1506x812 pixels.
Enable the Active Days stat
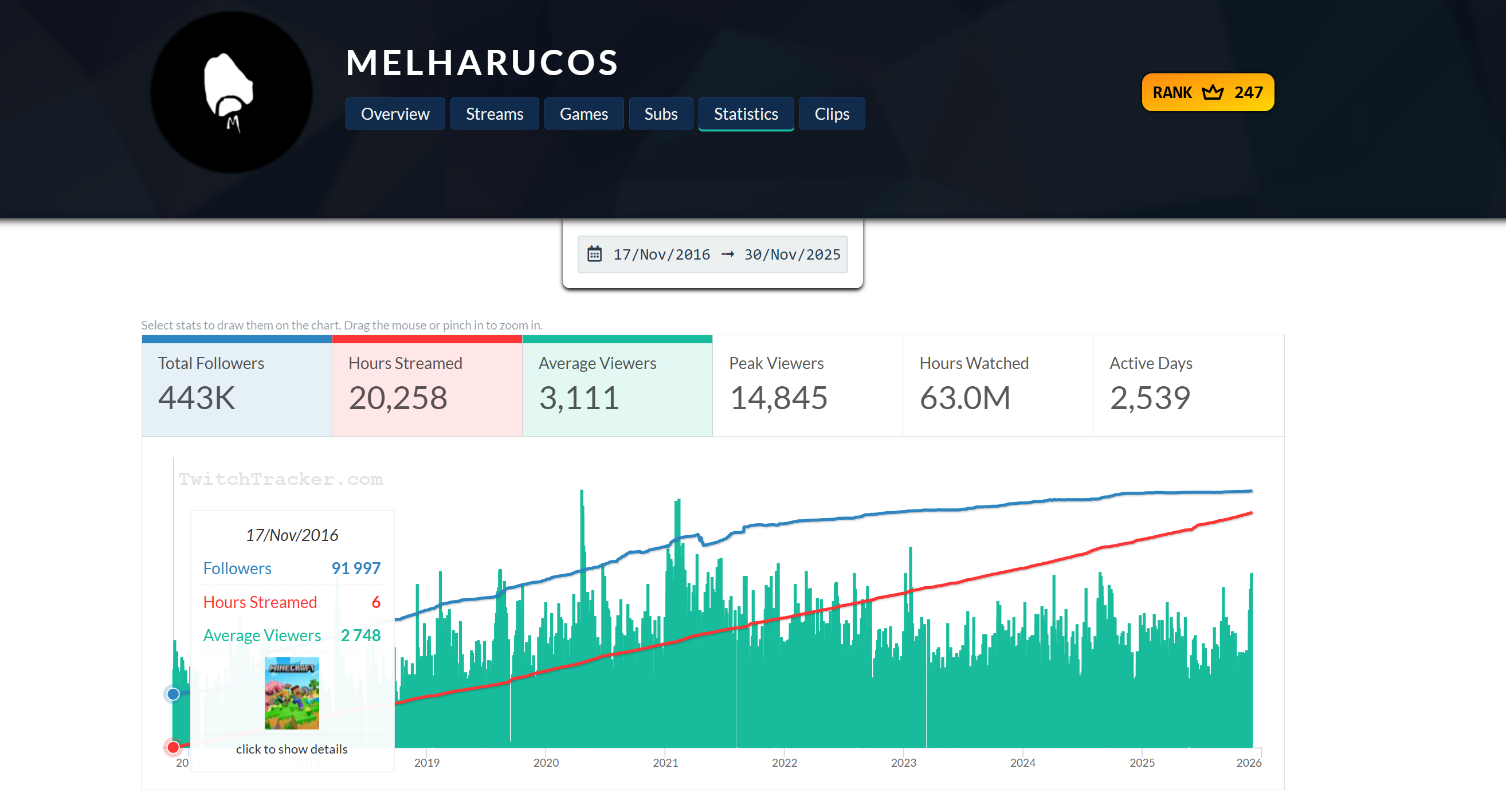pyautogui.click(x=1187, y=386)
